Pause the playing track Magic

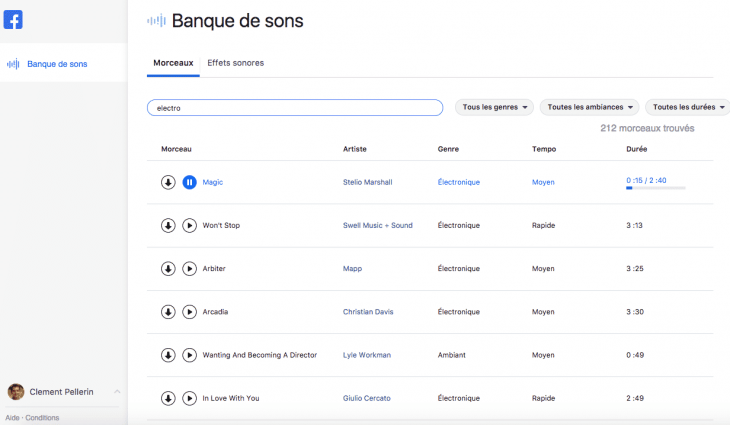pos(189,182)
